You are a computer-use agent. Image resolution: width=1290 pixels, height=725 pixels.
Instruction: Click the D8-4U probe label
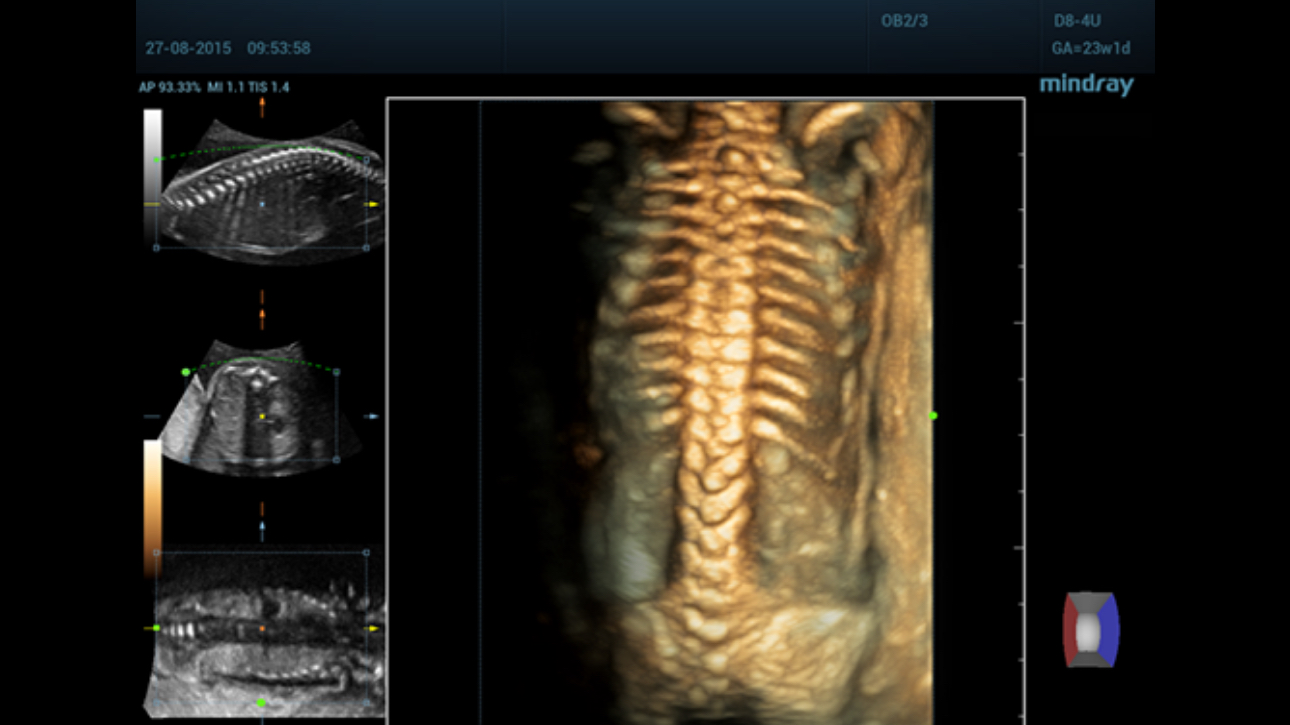click(x=1077, y=21)
